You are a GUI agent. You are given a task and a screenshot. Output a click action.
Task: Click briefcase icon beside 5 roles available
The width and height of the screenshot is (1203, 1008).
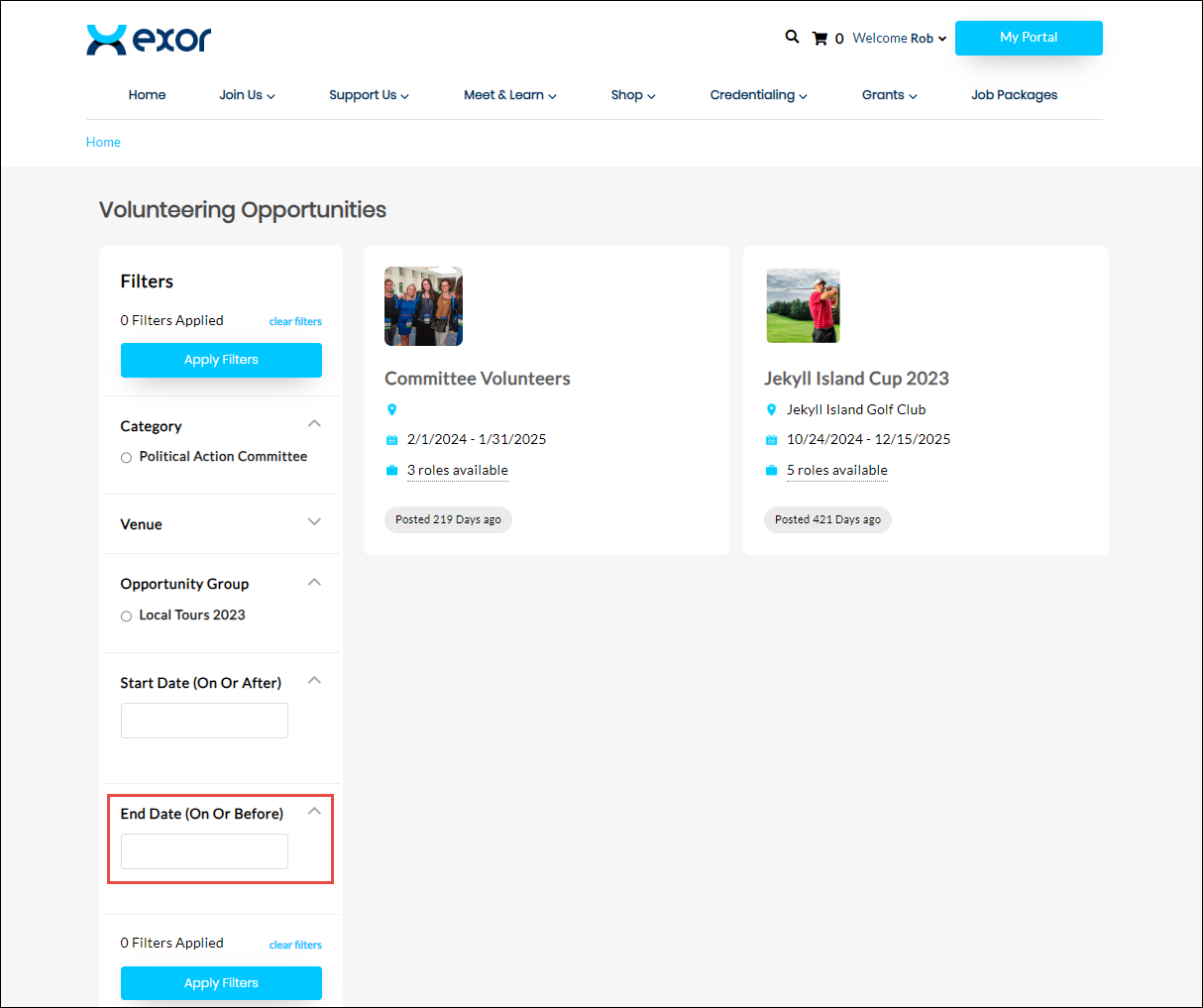(x=771, y=471)
